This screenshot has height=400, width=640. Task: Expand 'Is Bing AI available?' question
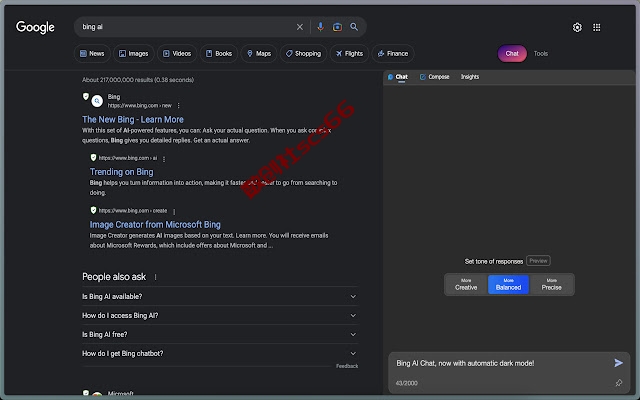pyautogui.click(x=220, y=296)
